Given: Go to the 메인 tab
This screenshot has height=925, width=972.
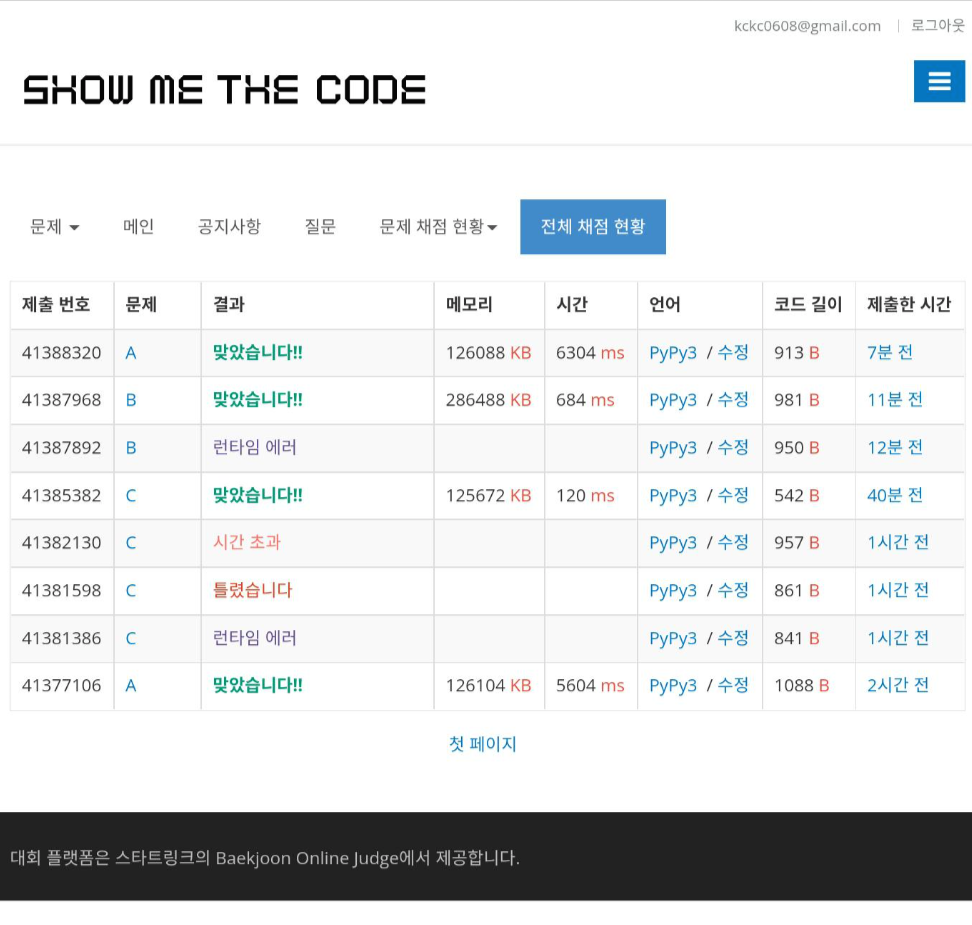Looking at the screenshot, I should click(x=138, y=226).
